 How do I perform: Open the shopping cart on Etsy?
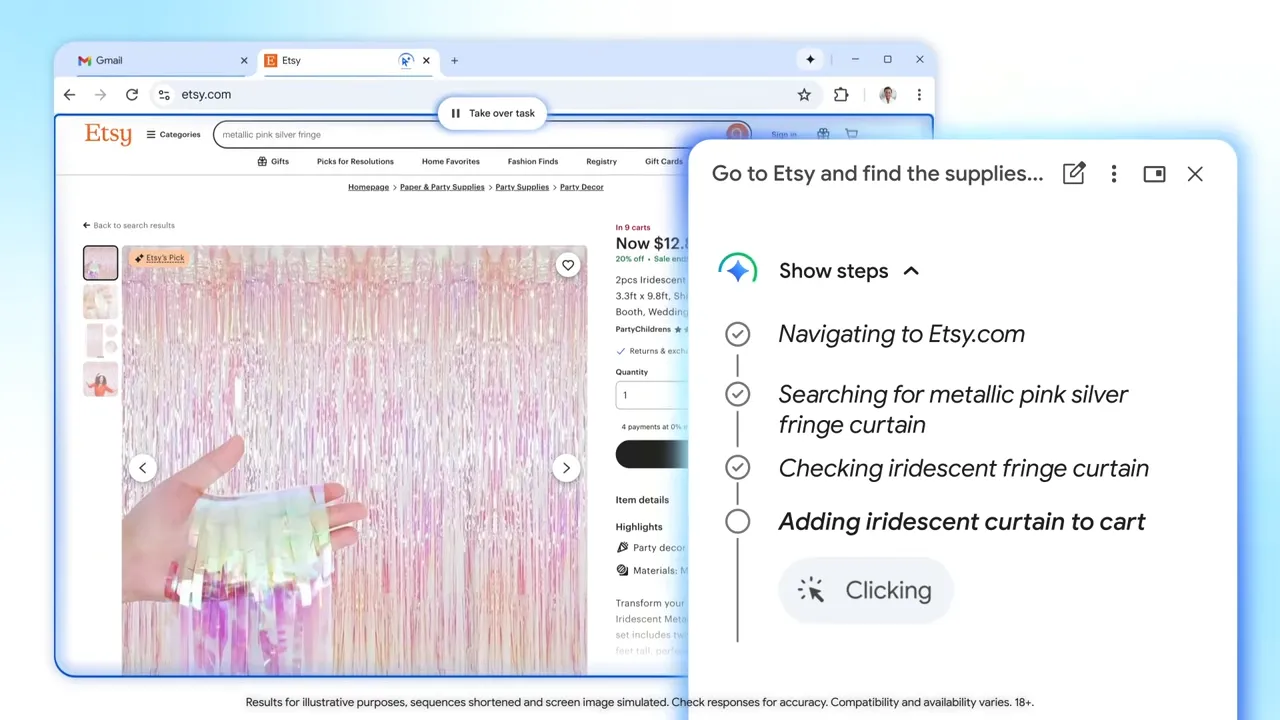851,134
